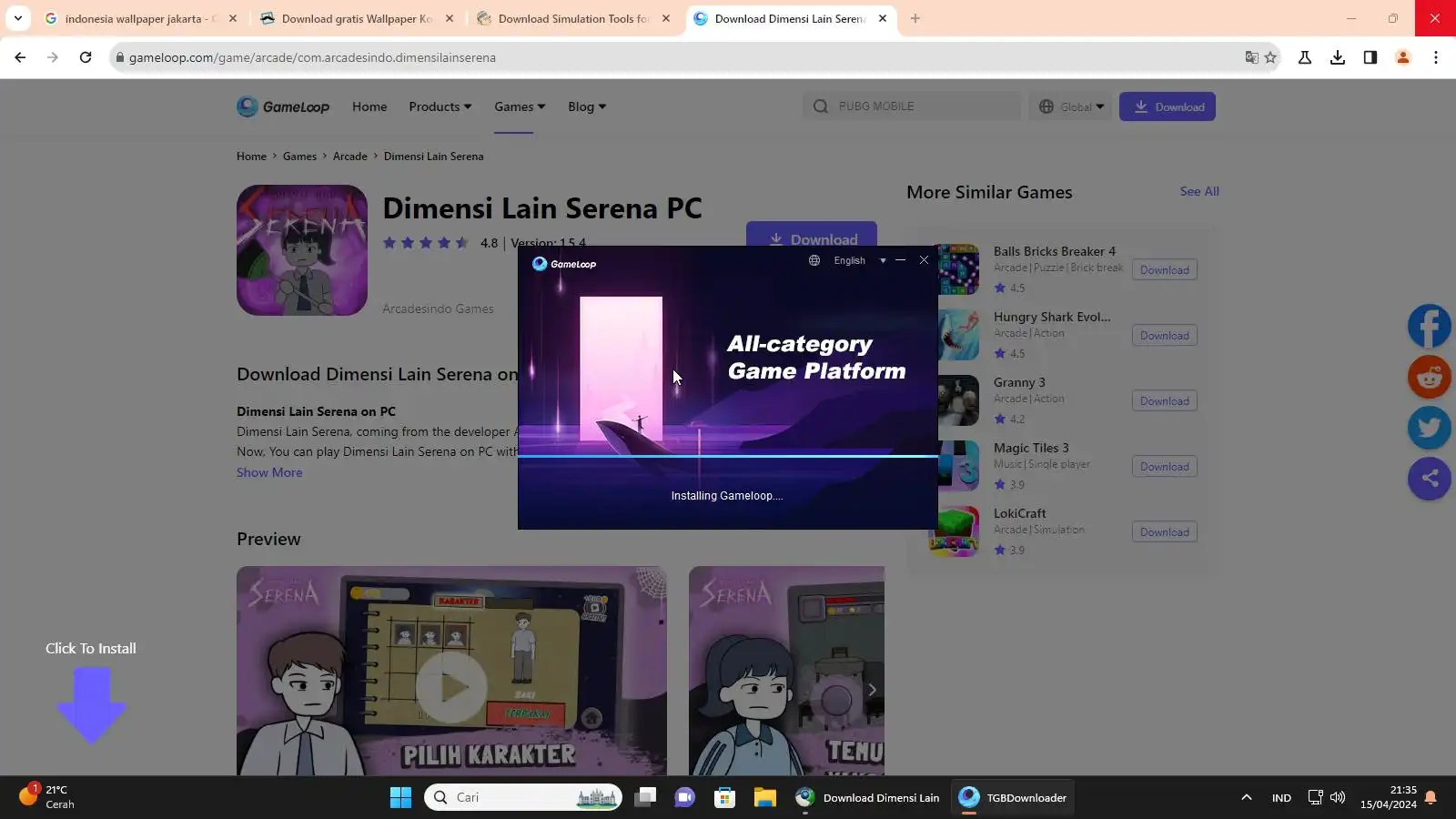
Task: Close the Download Simulation Tools tab
Action: 666,18
